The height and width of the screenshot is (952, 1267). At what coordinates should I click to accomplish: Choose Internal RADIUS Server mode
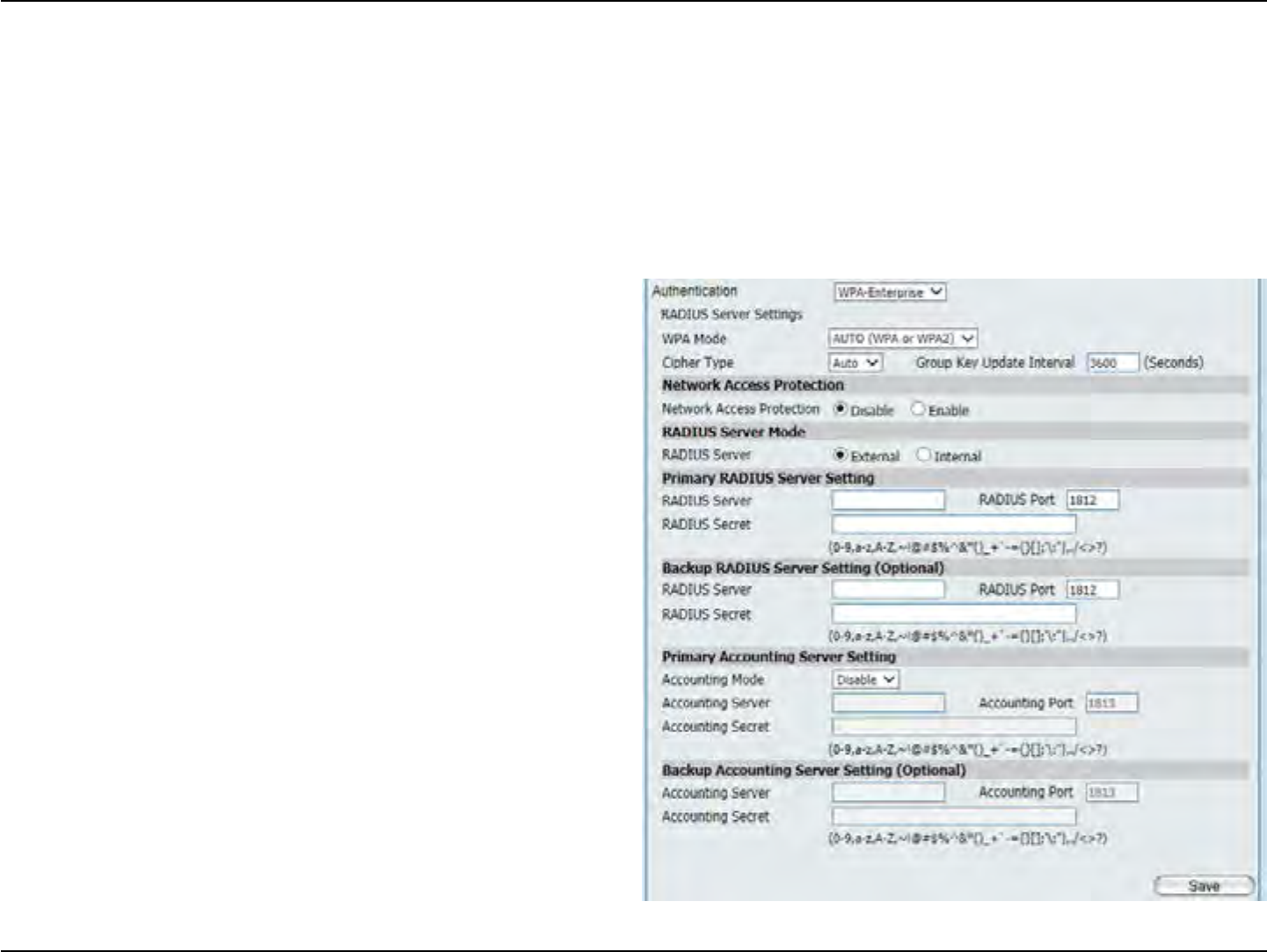click(x=923, y=455)
